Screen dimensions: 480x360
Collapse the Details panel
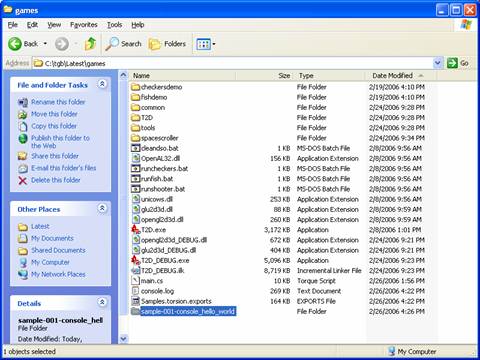102,302
